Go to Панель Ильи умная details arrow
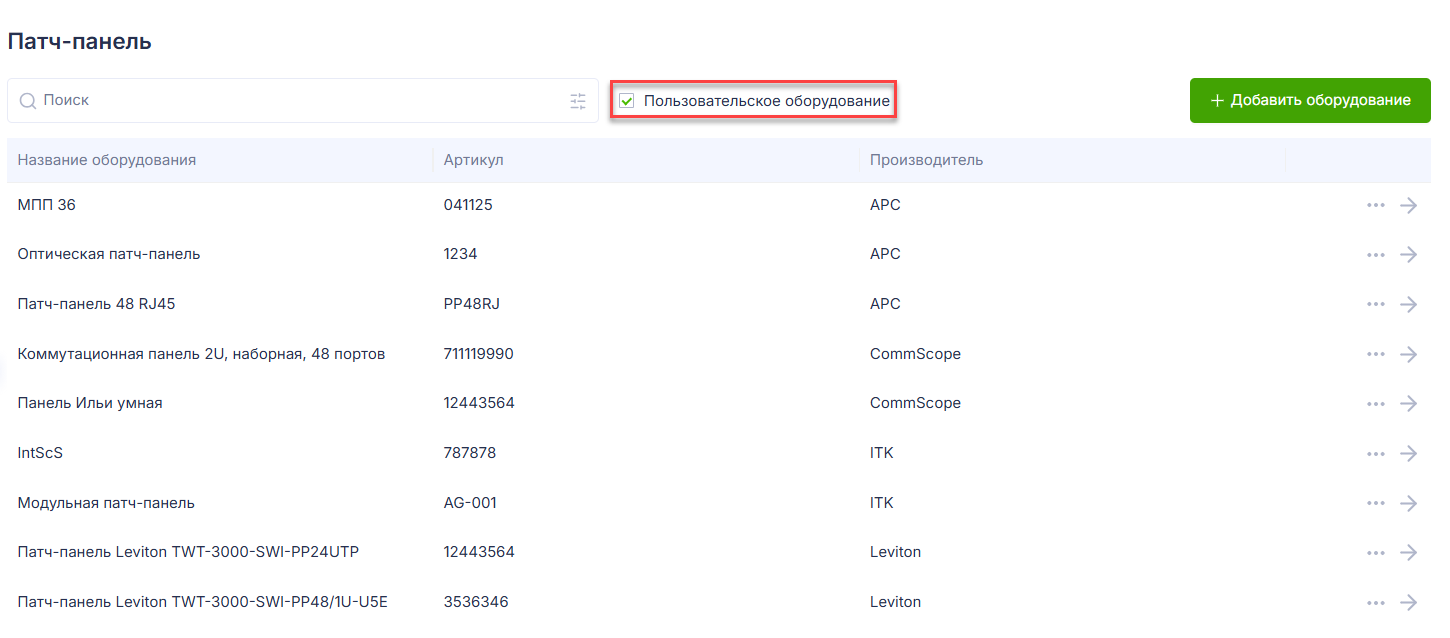The width and height of the screenshot is (1450, 638). coord(1409,404)
